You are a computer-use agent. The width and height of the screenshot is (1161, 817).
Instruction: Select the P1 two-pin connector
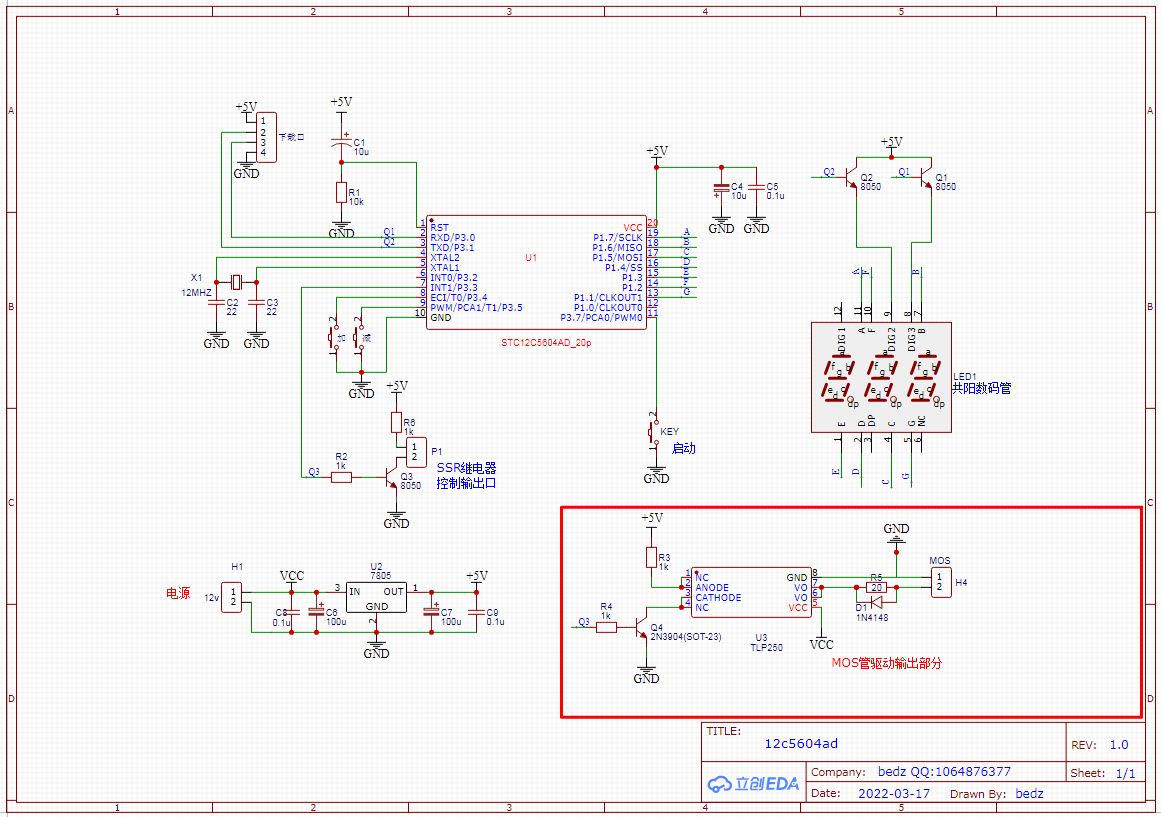(x=416, y=453)
